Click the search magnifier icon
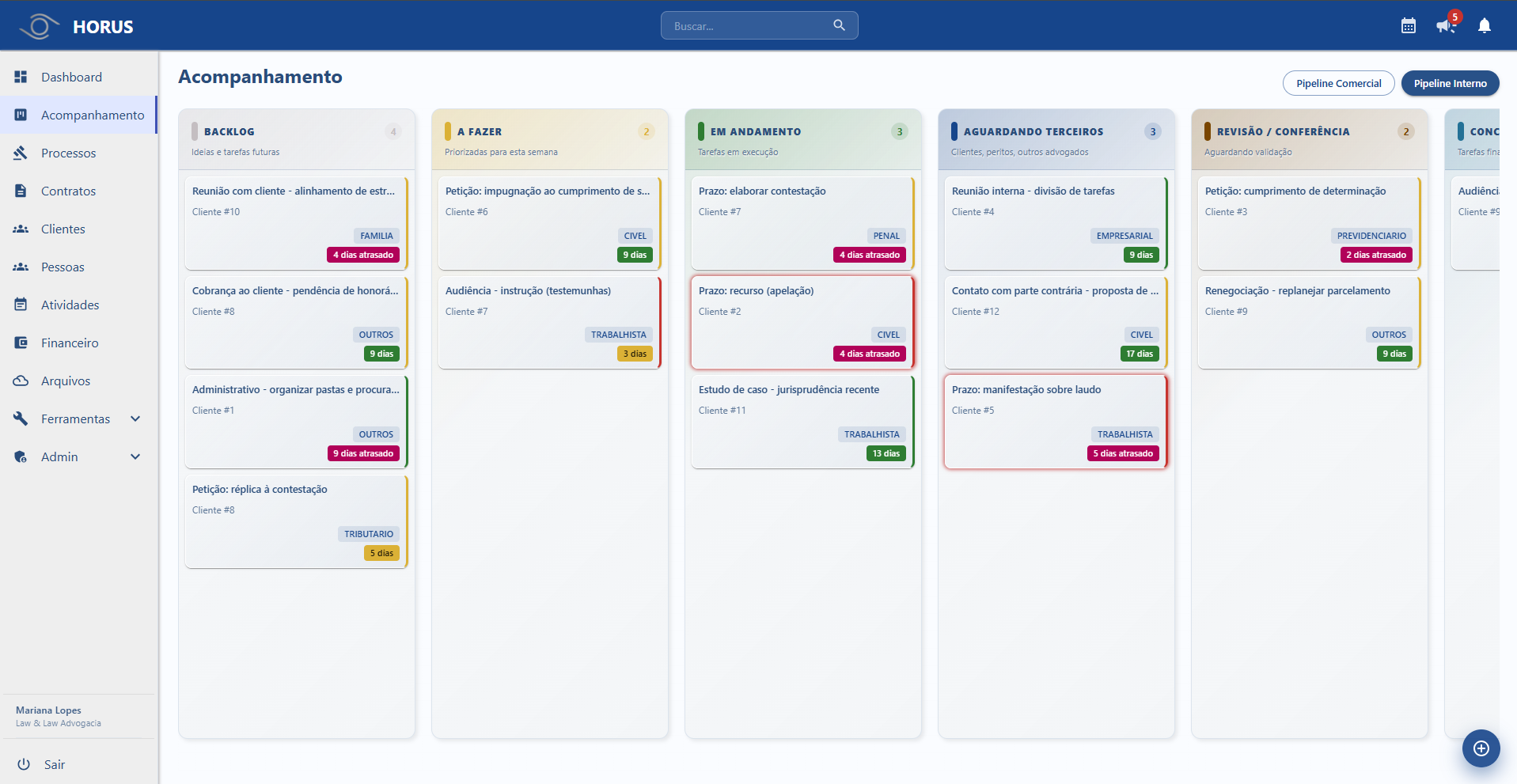Image resolution: width=1517 pixels, height=784 pixels. (x=839, y=25)
